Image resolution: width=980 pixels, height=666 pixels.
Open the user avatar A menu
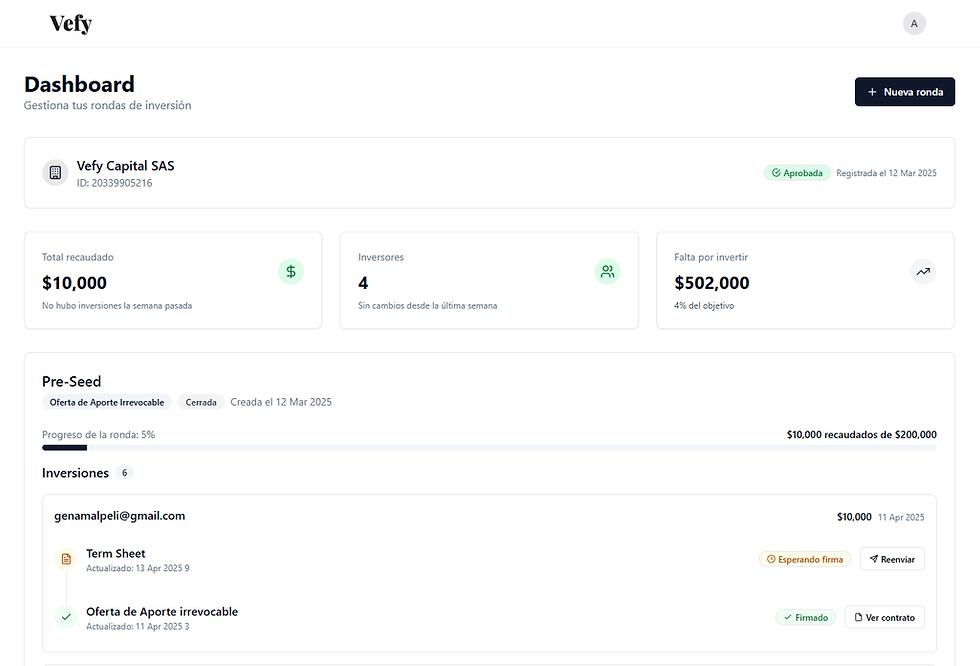(x=914, y=24)
